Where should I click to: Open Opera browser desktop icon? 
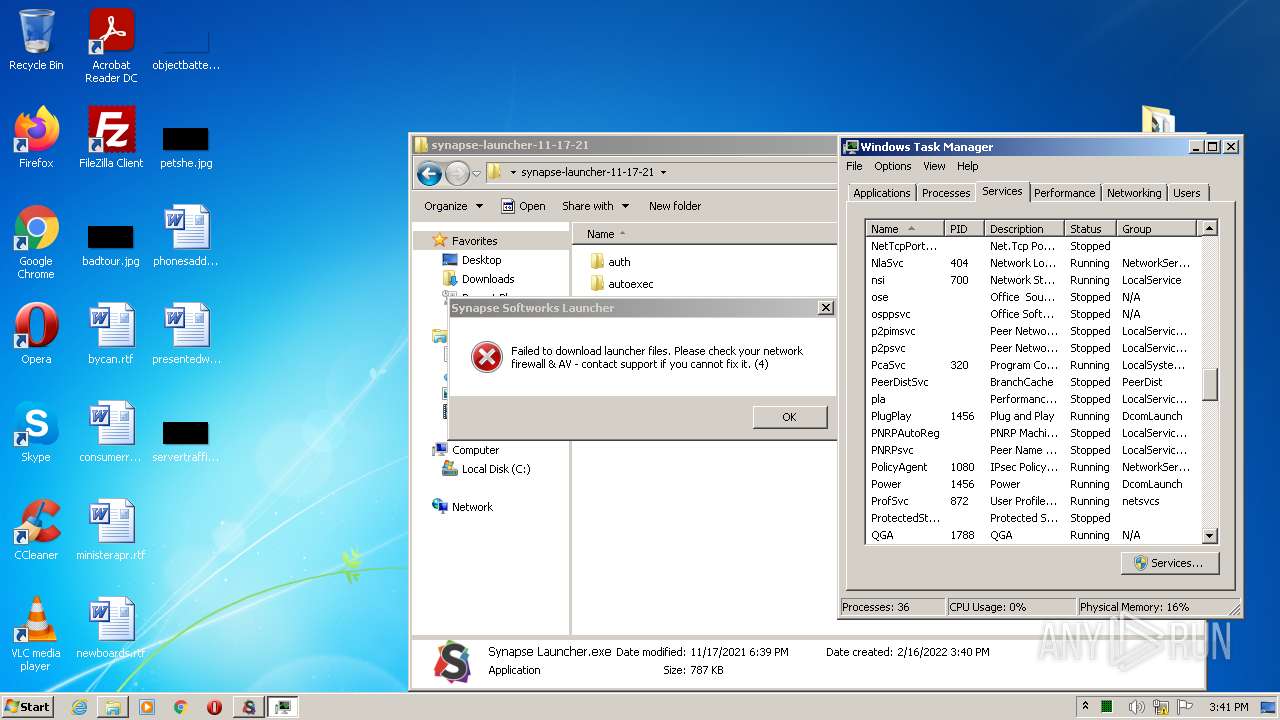tap(36, 334)
